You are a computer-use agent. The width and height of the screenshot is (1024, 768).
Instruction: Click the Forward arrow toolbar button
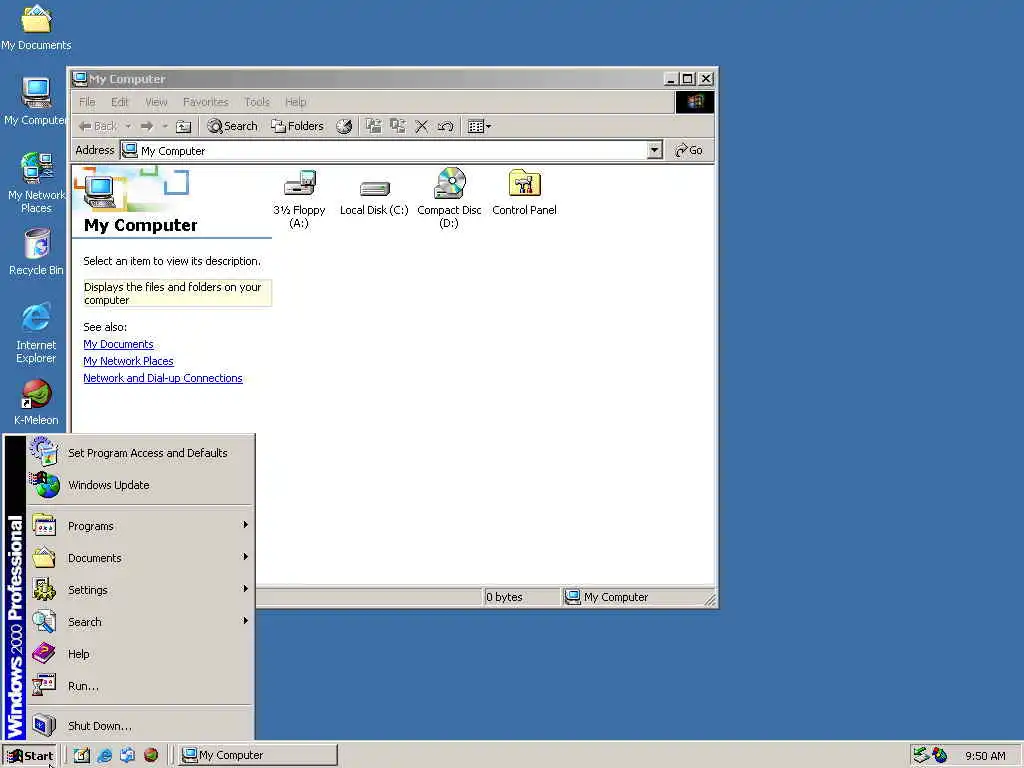click(147, 126)
